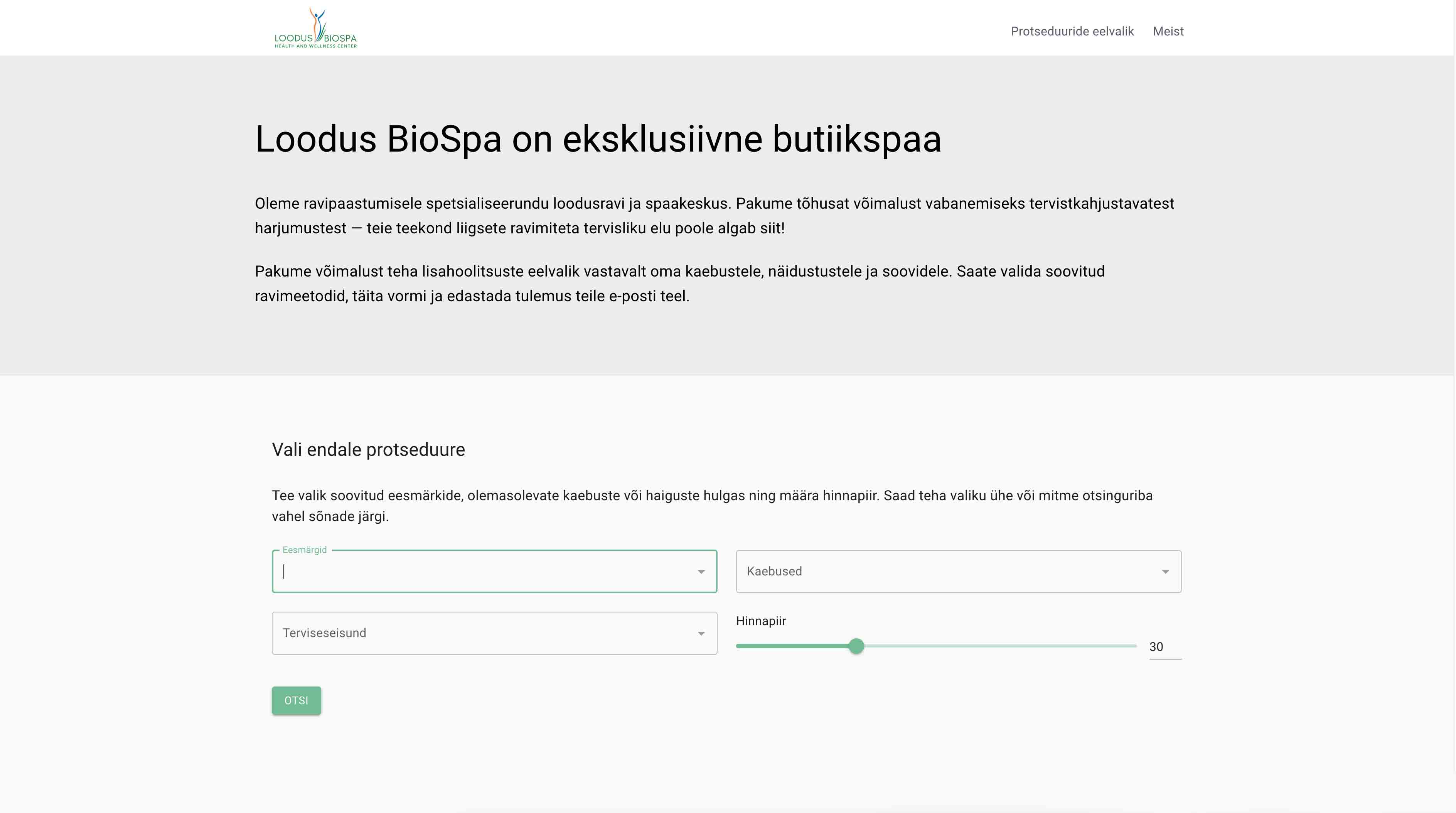Click the dropdown arrow on the Kaebused field
Image resolution: width=1456 pixels, height=813 pixels.
tap(1166, 572)
